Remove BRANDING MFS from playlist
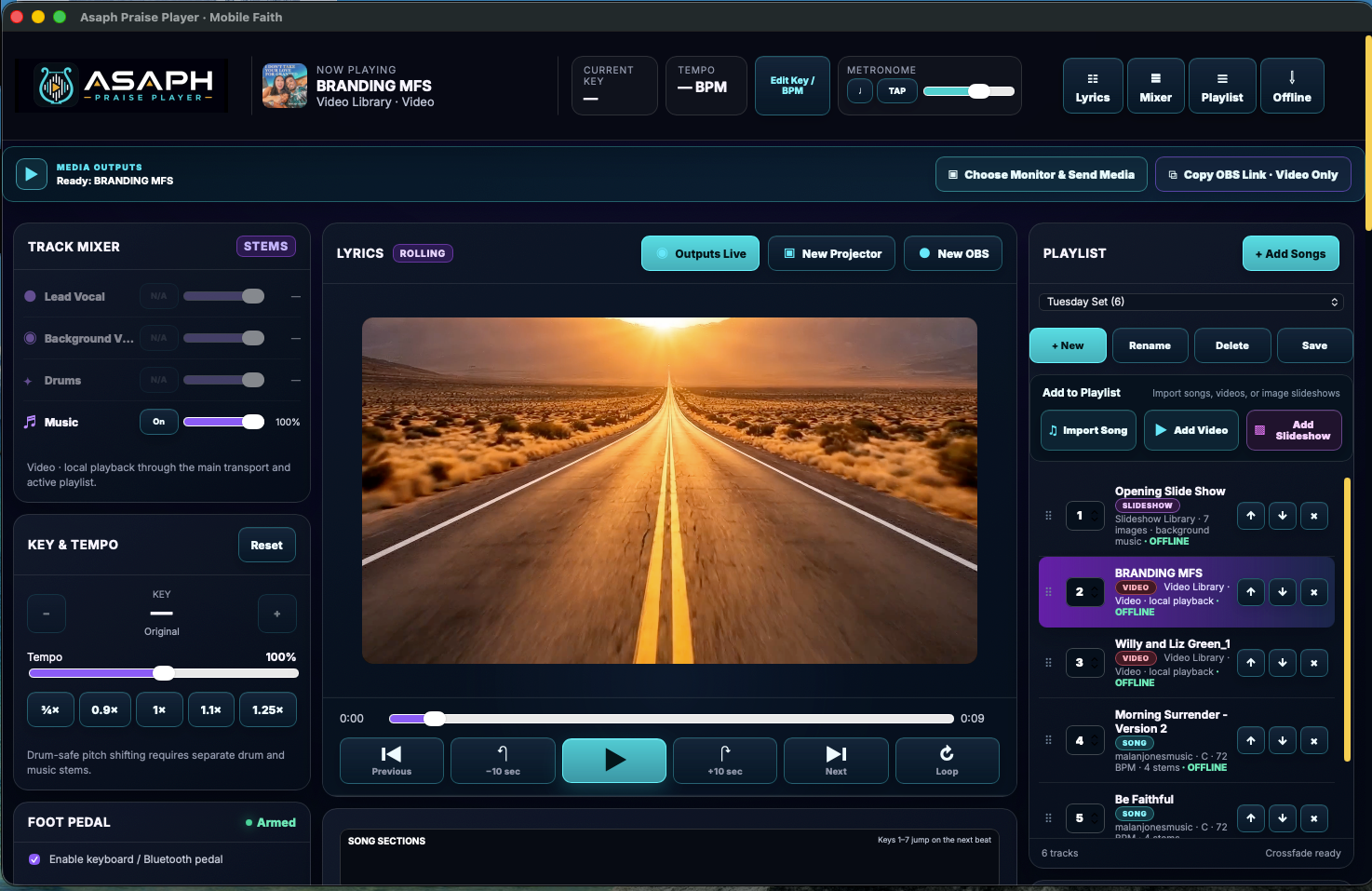1372x891 pixels. (x=1314, y=592)
